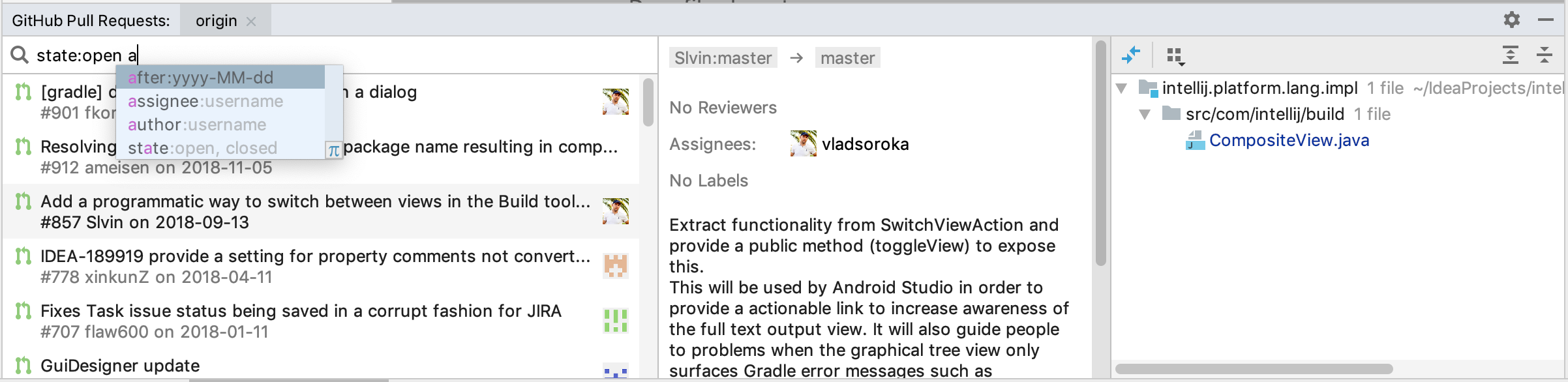Toggle the synchronize-scrolling arrows icon
Screen dimensions: 1568x382
click(x=1132, y=56)
